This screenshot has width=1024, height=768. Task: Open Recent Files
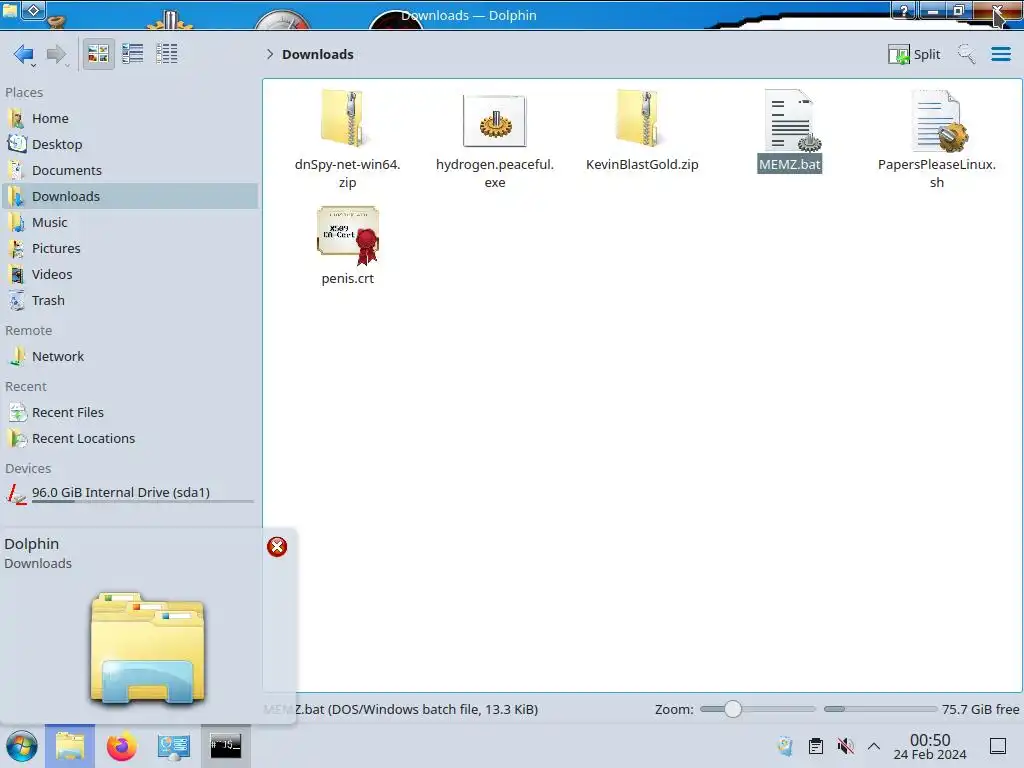[x=130, y=413]
